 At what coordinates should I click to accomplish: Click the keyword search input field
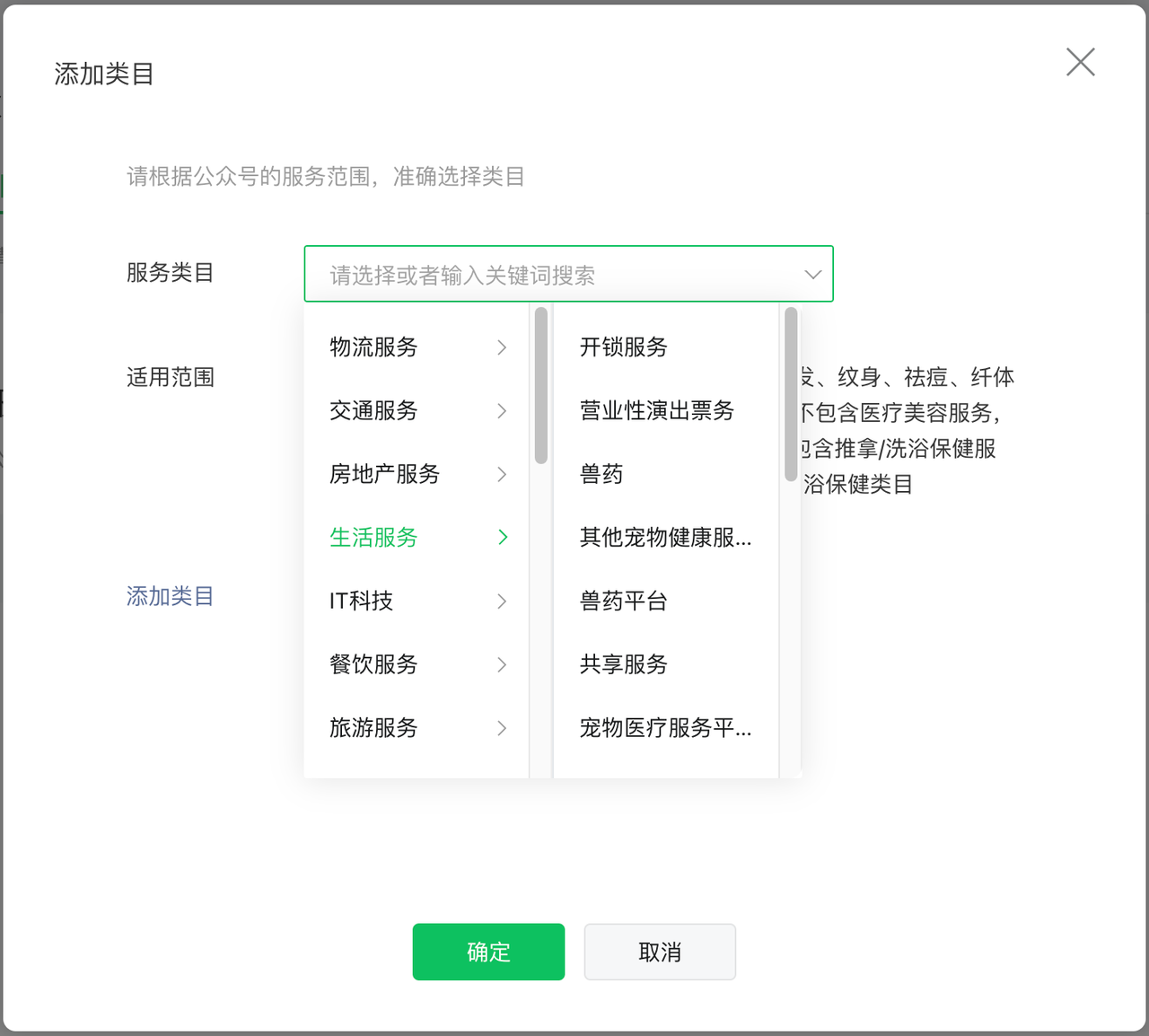pyautogui.click(x=539, y=274)
